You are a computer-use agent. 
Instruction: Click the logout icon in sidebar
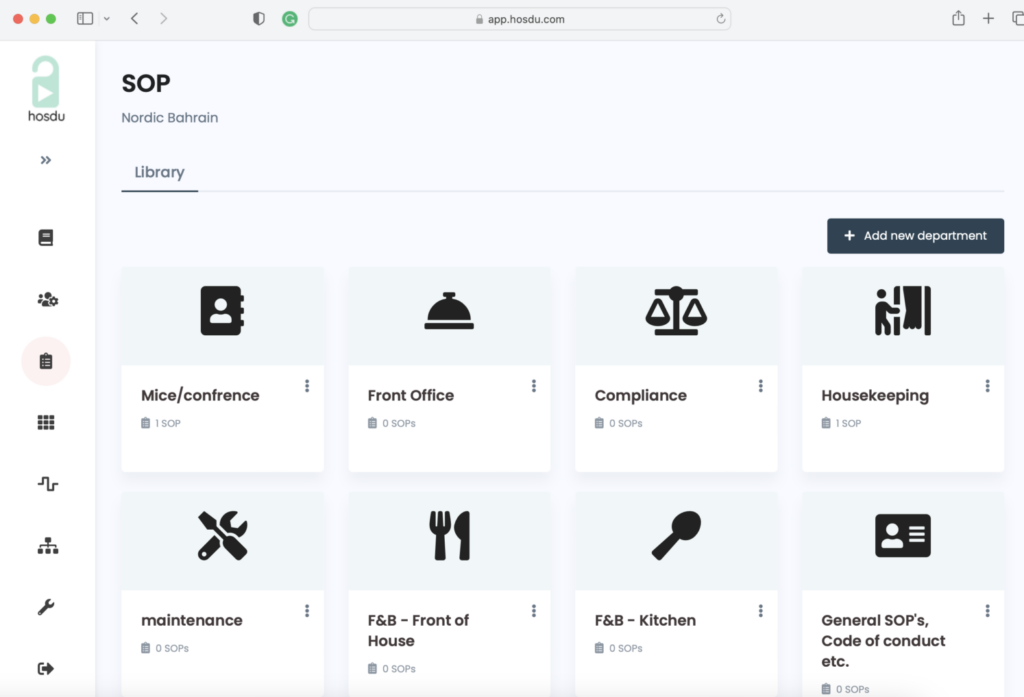46,668
